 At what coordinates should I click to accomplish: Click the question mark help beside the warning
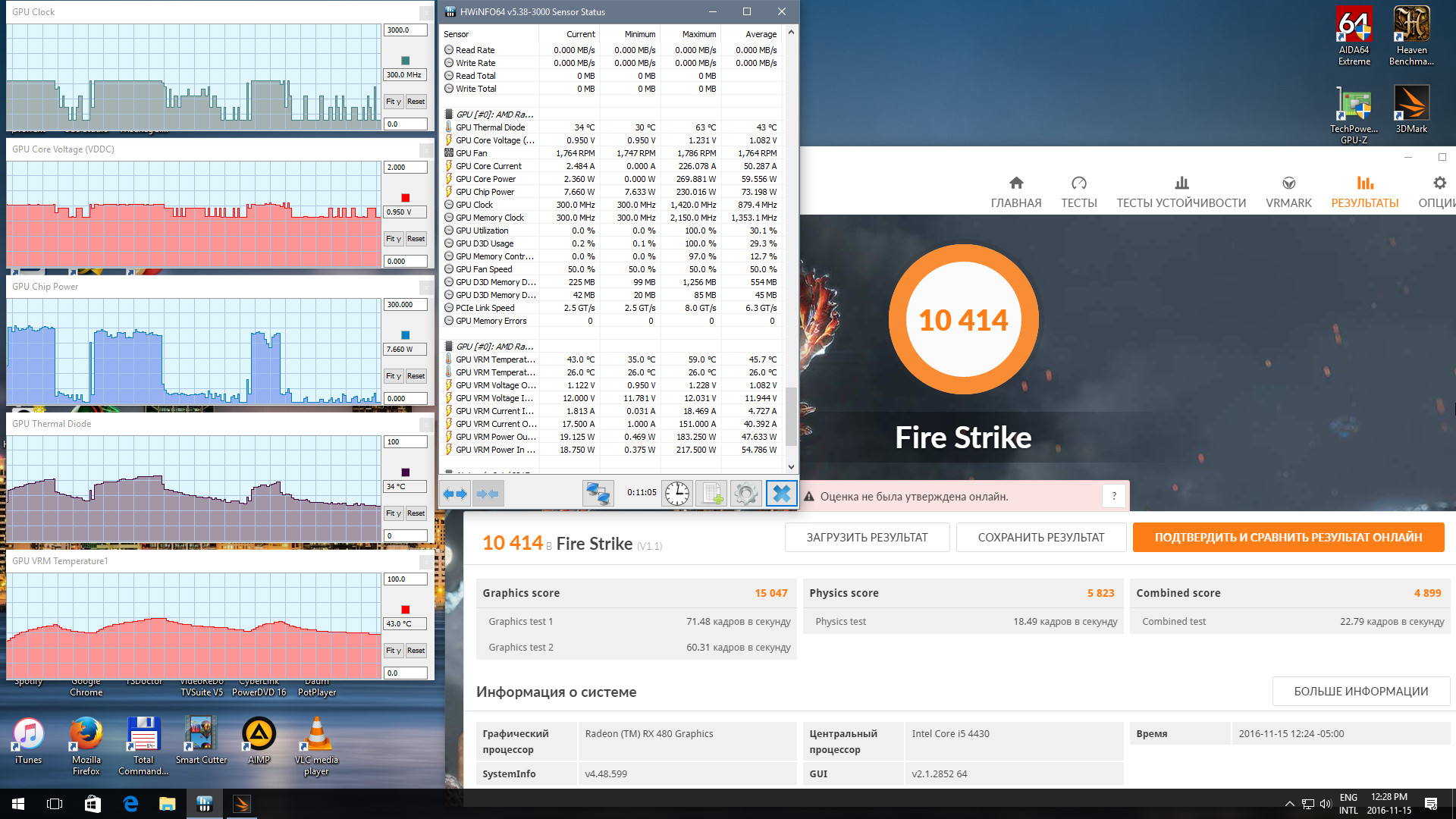tap(1113, 496)
